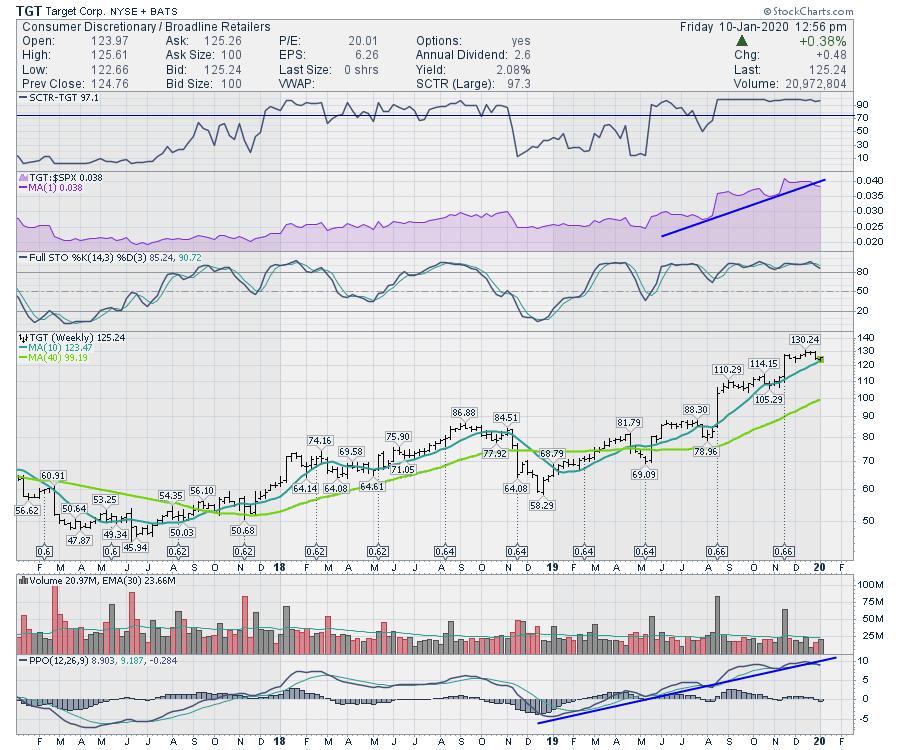The image size is (900, 750).
Task: Click the date Friday 10-Jan-2020 12:56 pm
Action: 763,27
